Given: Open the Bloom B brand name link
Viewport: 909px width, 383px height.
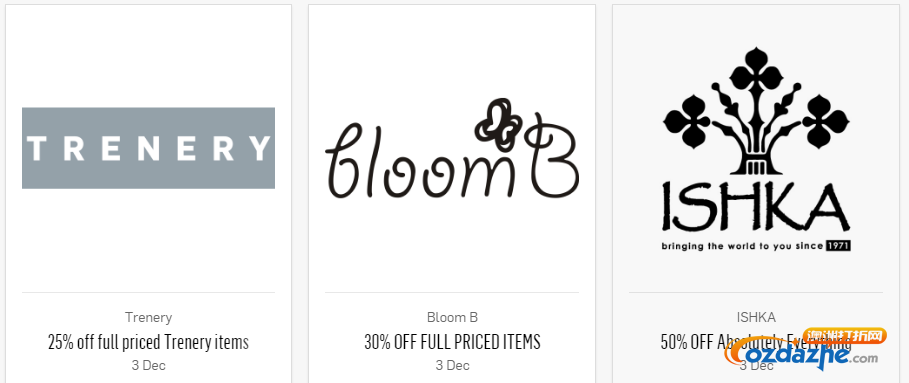Looking at the screenshot, I should coord(452,318).
